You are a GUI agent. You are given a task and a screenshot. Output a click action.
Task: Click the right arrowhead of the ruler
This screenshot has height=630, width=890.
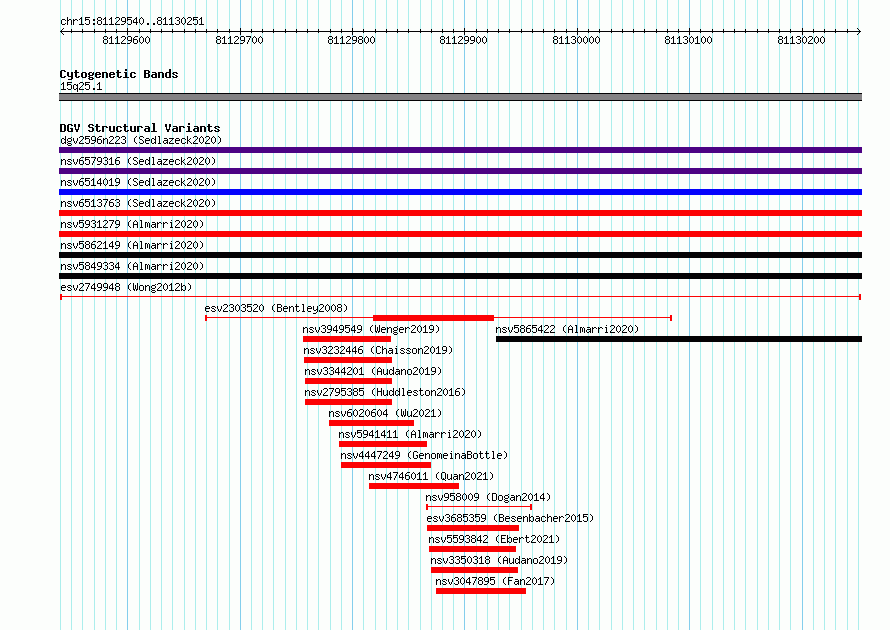coord(859,32)
